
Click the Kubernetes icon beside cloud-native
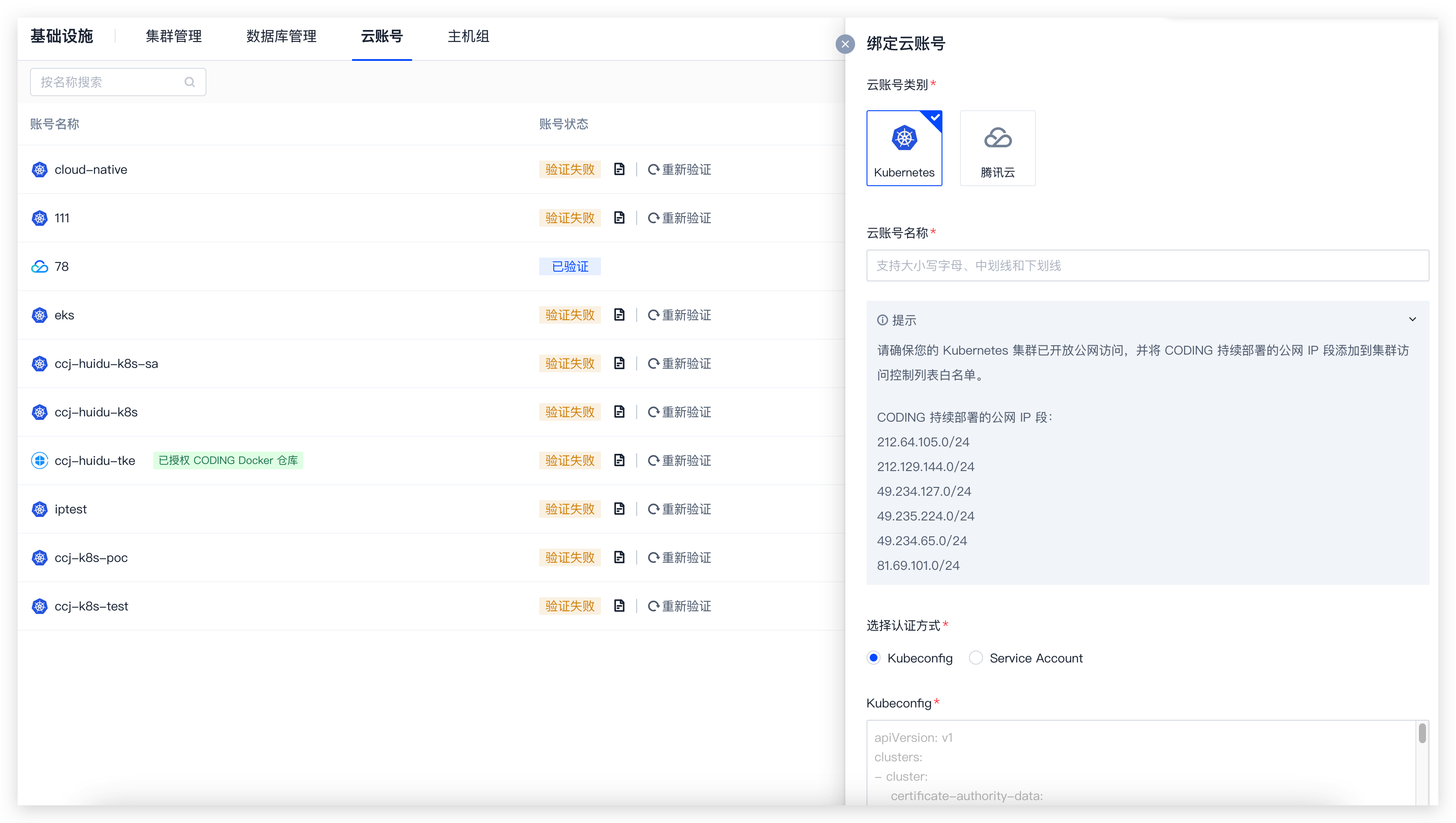click(40, 169)
